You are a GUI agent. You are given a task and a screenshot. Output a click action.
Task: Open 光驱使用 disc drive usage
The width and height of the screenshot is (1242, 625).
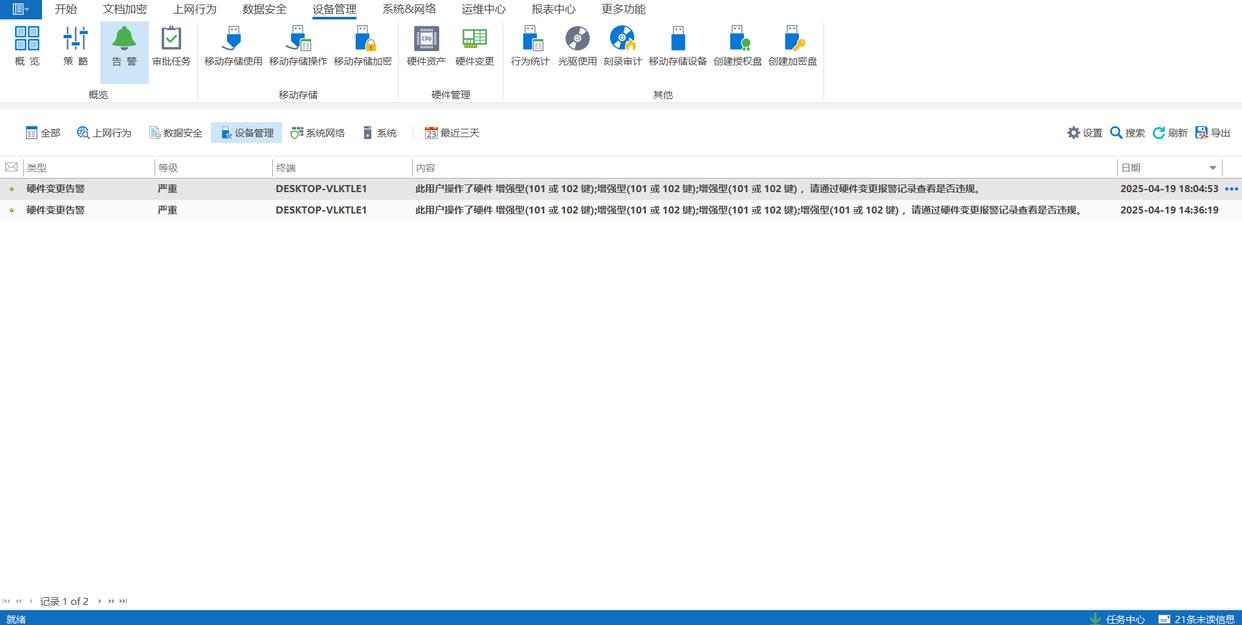[x=577, y=47]
